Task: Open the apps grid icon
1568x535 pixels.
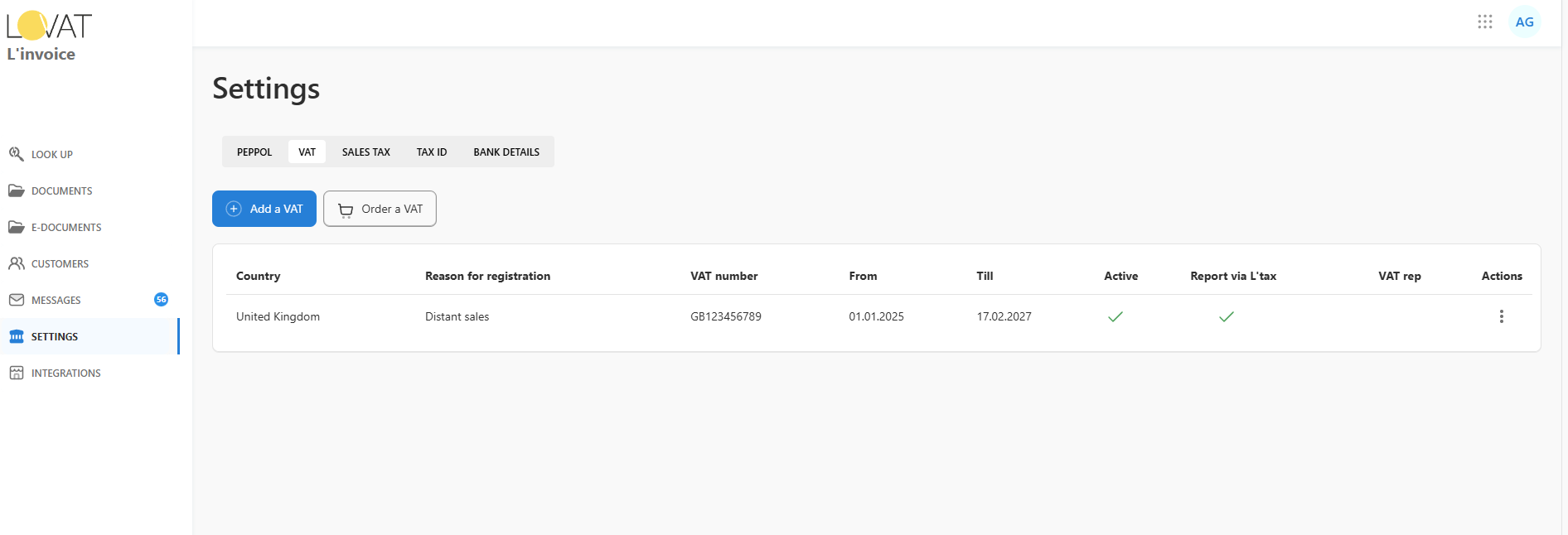Action: [1484, 22]
